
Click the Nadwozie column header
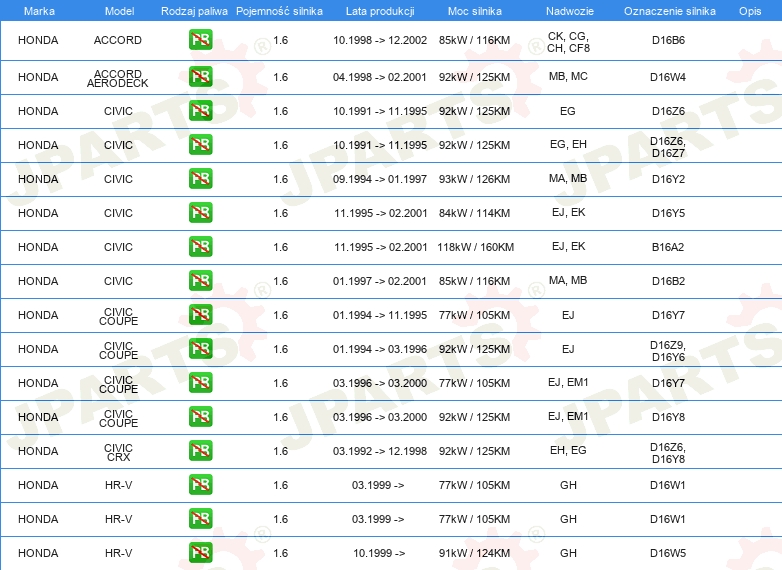click(x=570, y=11)
